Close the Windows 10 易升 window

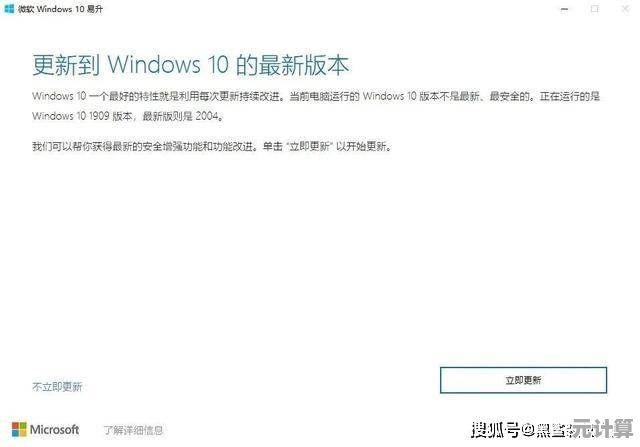coord(625,9)
